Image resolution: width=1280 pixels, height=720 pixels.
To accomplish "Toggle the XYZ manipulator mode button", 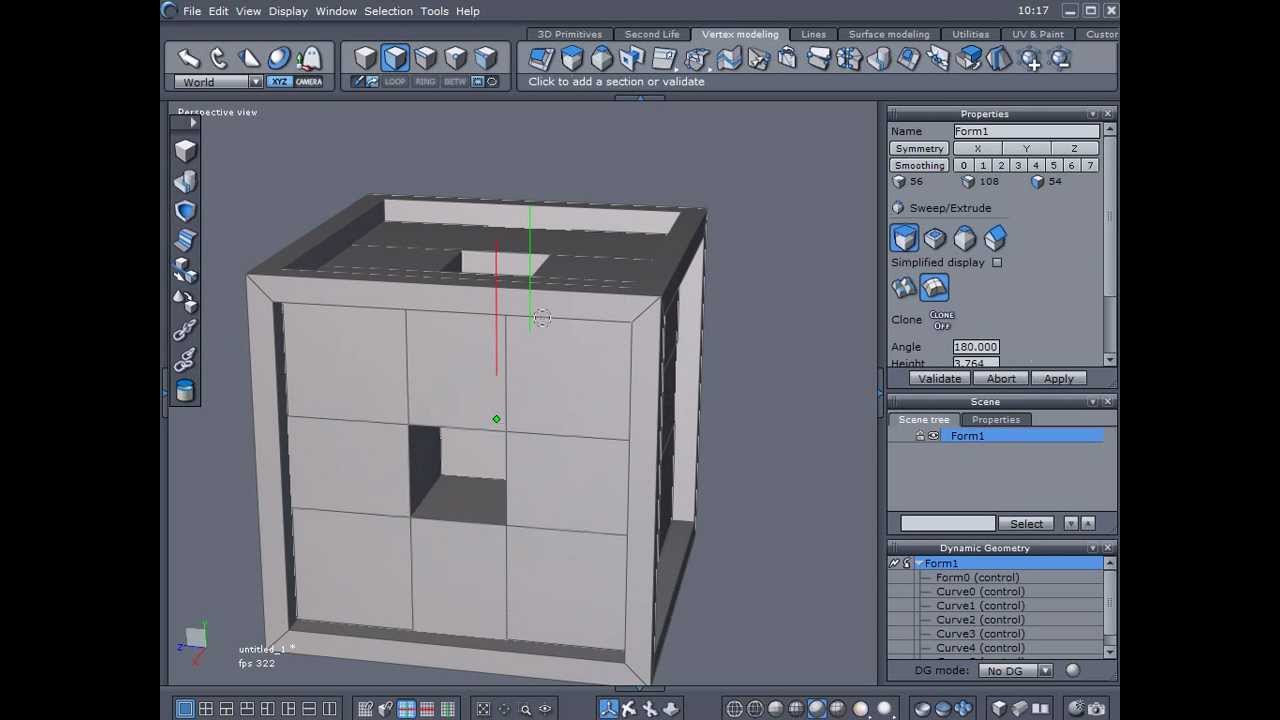I will (x=279, y=82).
